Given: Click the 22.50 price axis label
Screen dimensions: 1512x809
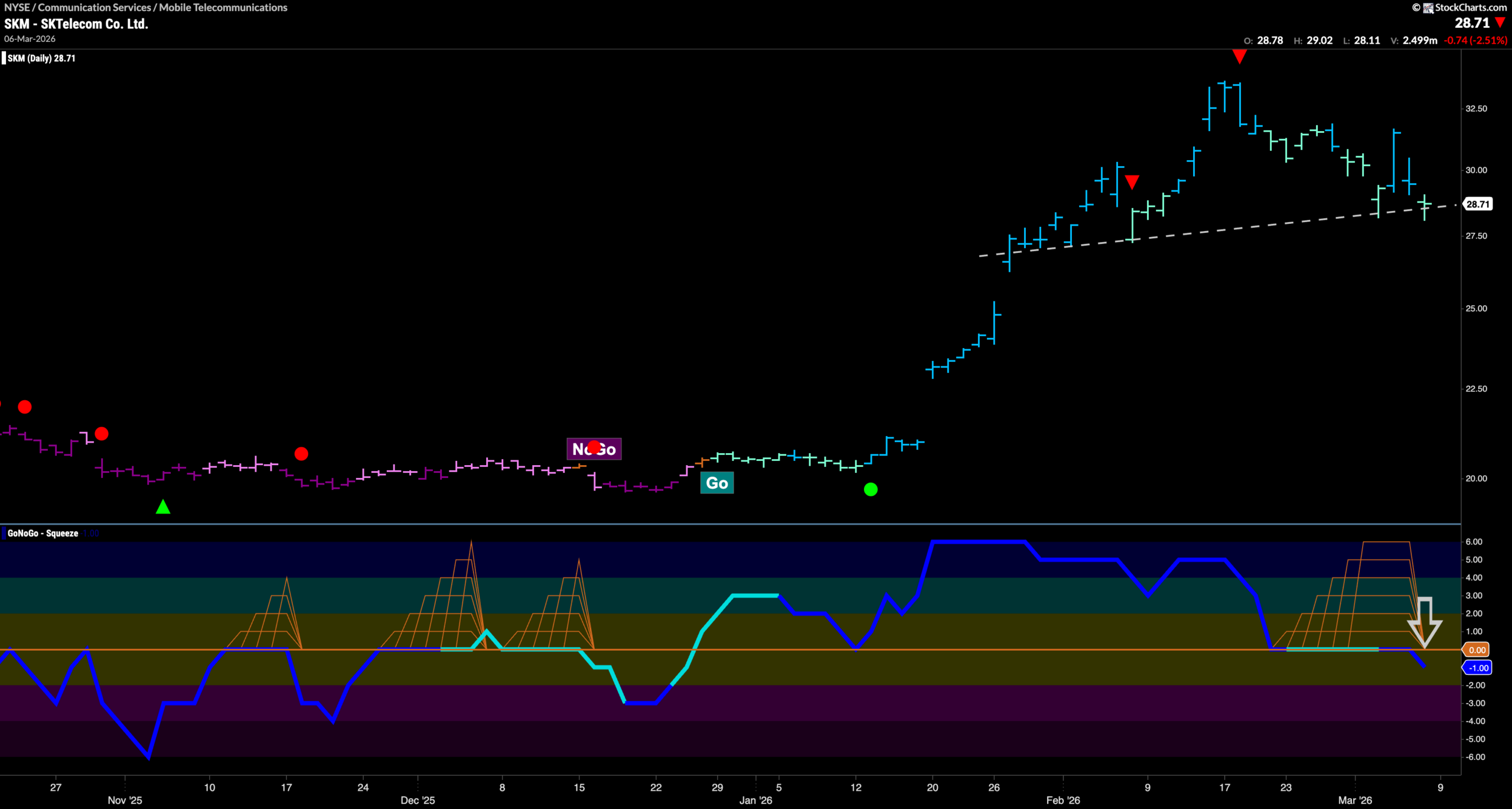Looking at the screenshot, I should coord(1476,389).
